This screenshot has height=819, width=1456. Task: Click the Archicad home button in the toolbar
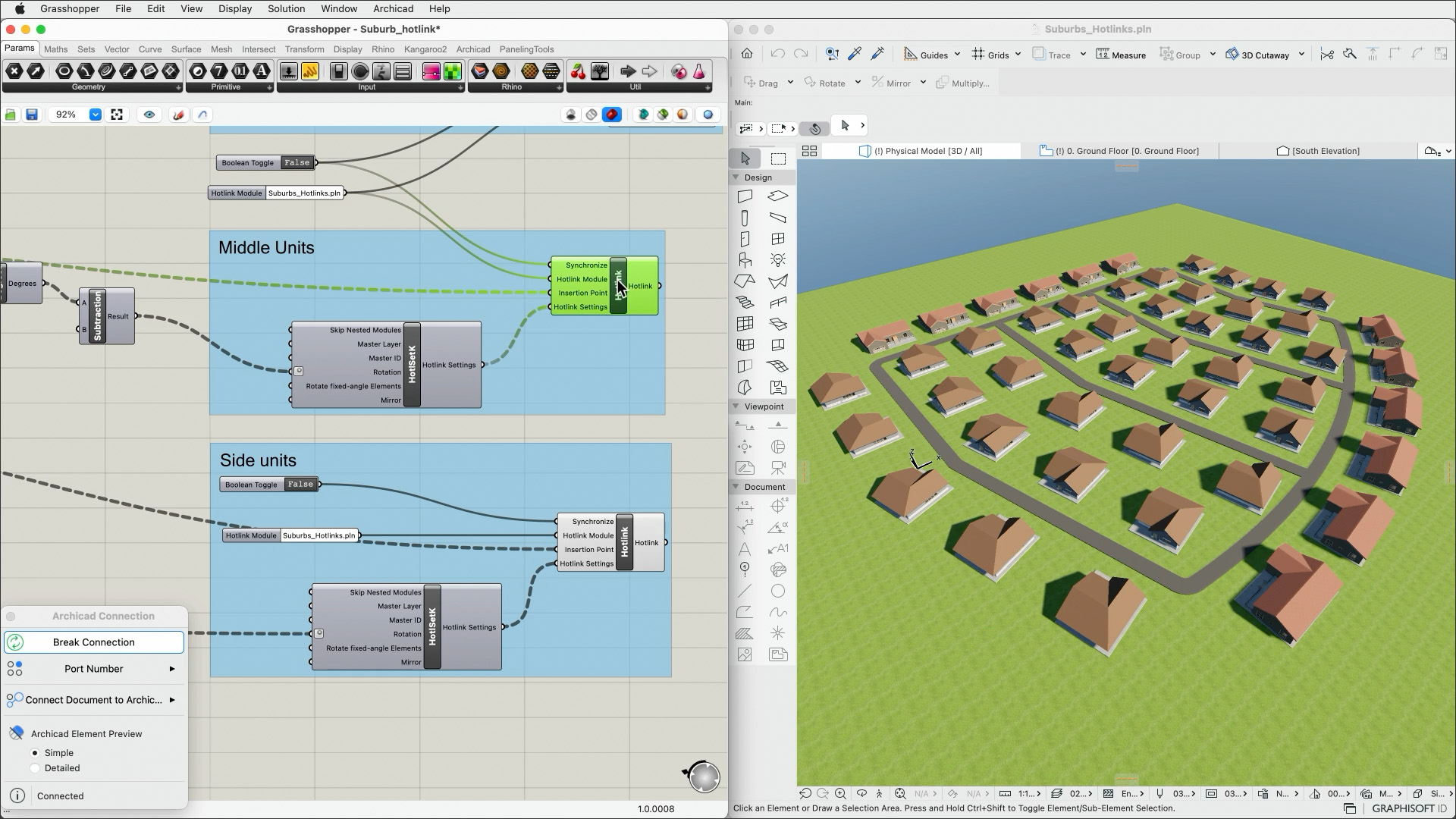click(x=747, y=54)
